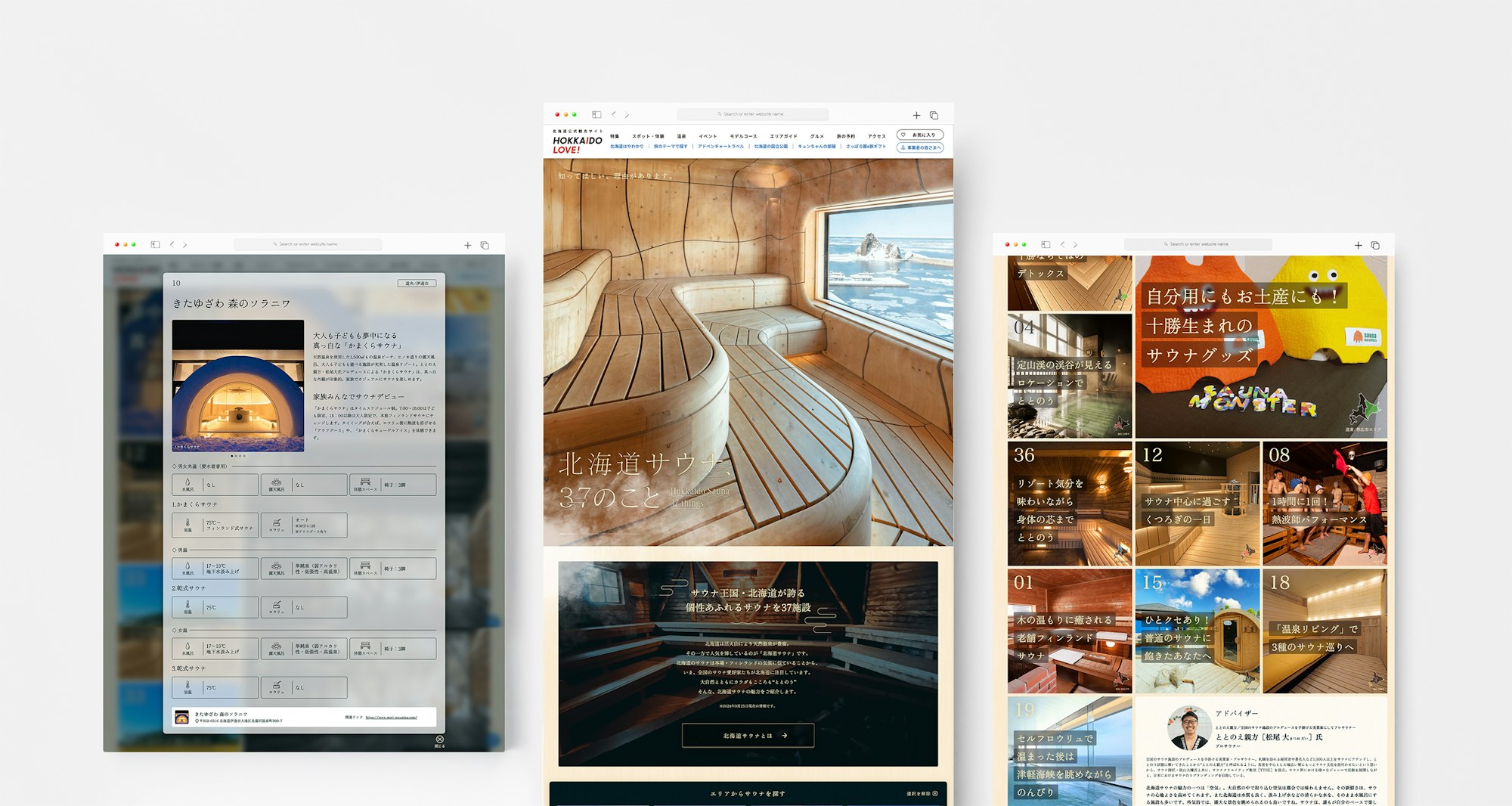Open the グルメ menu item

[x=816, y=136]
